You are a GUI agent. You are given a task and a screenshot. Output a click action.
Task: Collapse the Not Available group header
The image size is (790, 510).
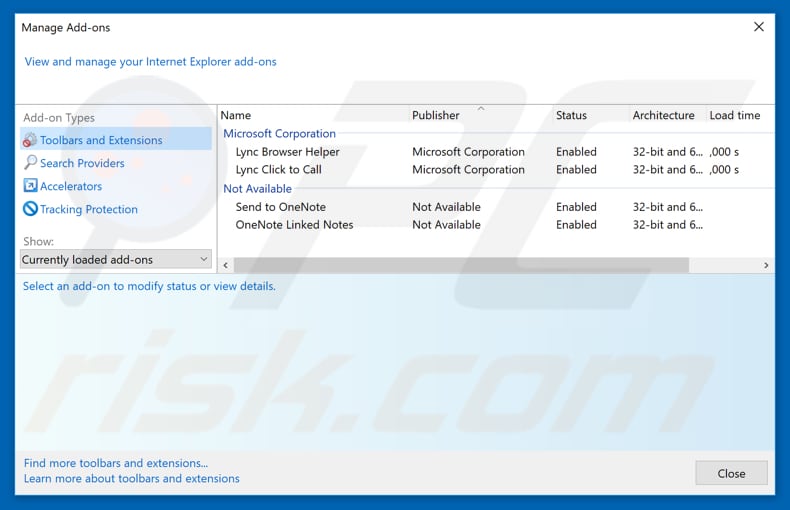coord(257,188)
